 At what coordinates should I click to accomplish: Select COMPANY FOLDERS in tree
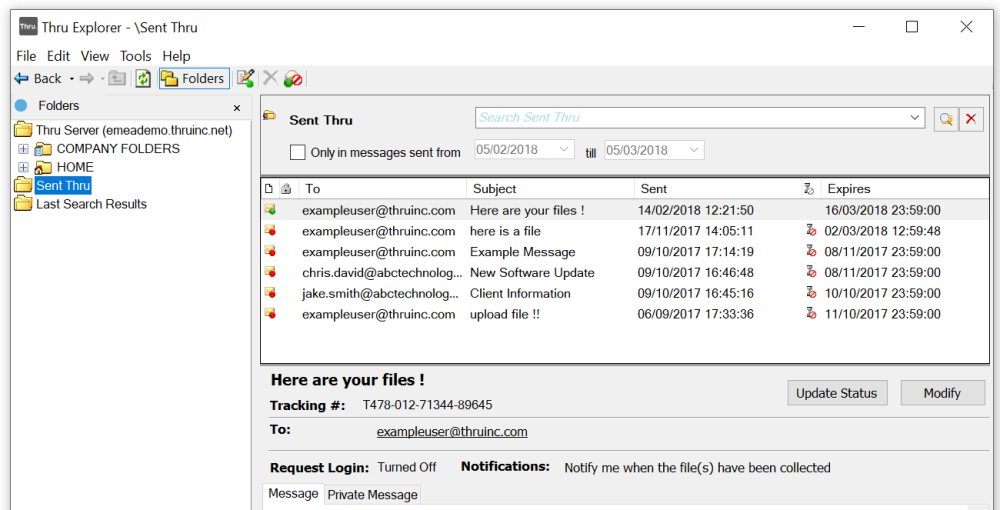(x=119, y=149)
